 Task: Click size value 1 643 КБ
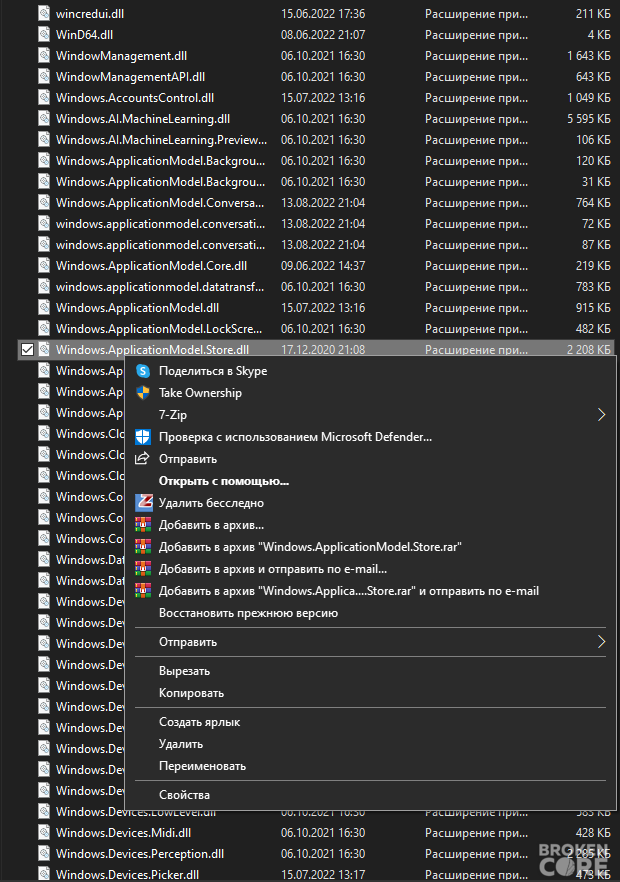pyautogui.click(x=588, y=56)
